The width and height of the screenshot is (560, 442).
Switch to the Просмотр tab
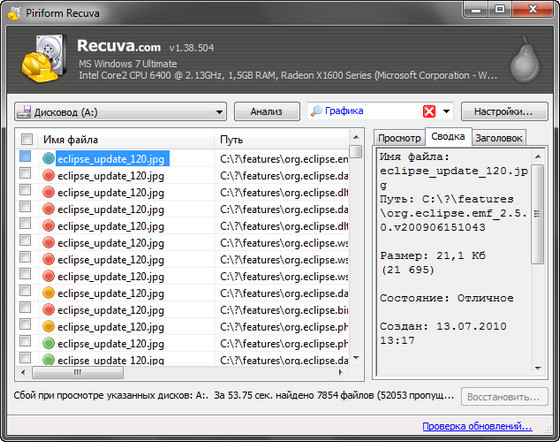coord(399,138)
